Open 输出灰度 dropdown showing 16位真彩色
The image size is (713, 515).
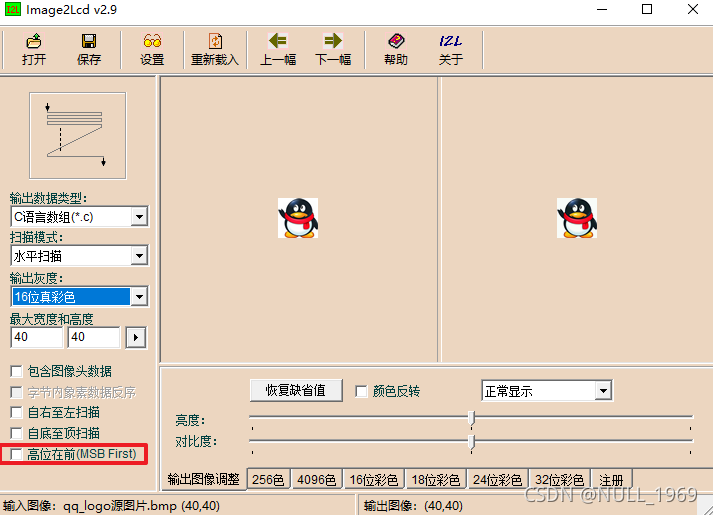(79, 297)
